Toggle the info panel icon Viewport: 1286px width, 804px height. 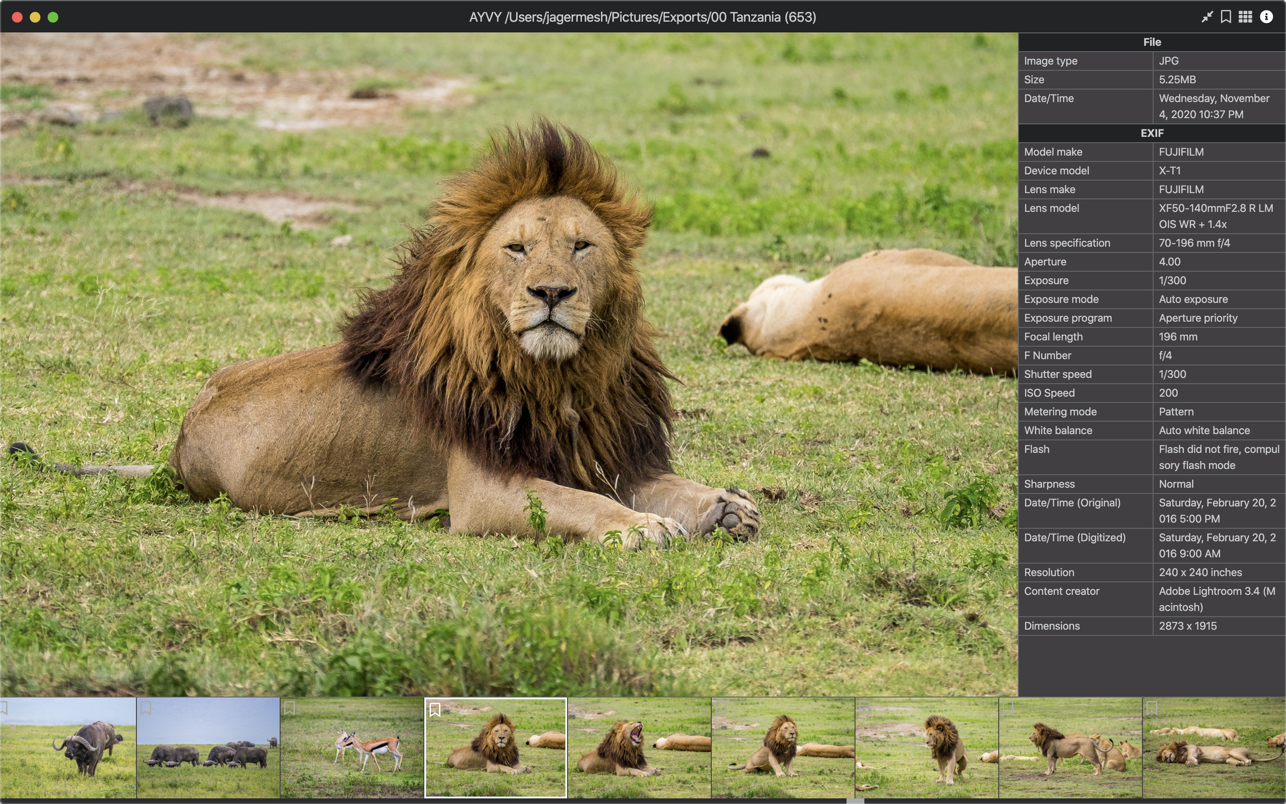[x=1266, y=17]
